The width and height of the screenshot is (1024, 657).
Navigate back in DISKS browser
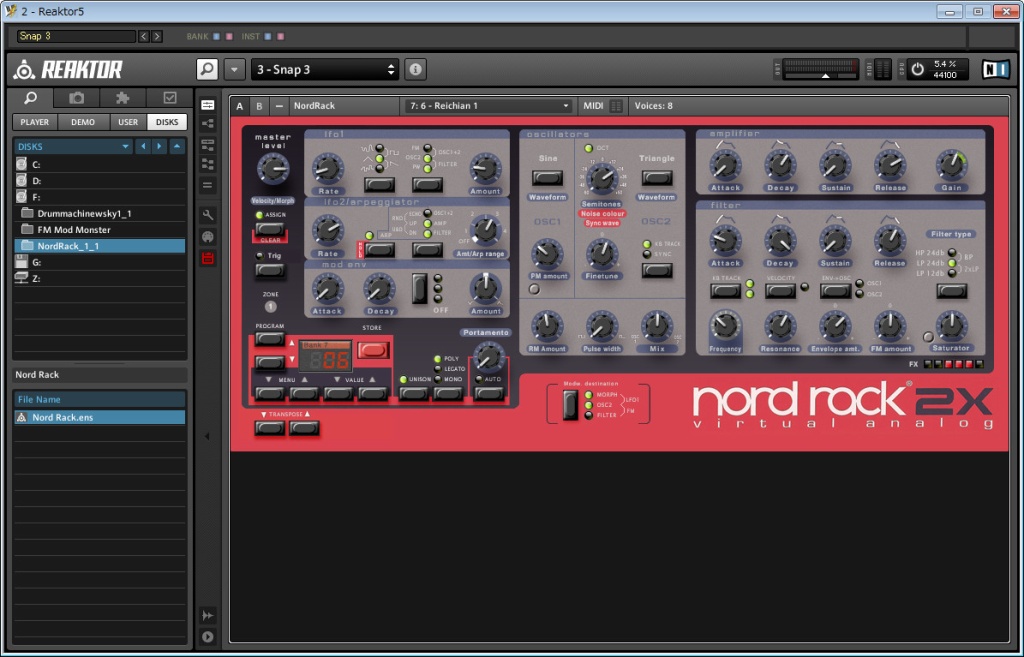[x=143, y=146]
